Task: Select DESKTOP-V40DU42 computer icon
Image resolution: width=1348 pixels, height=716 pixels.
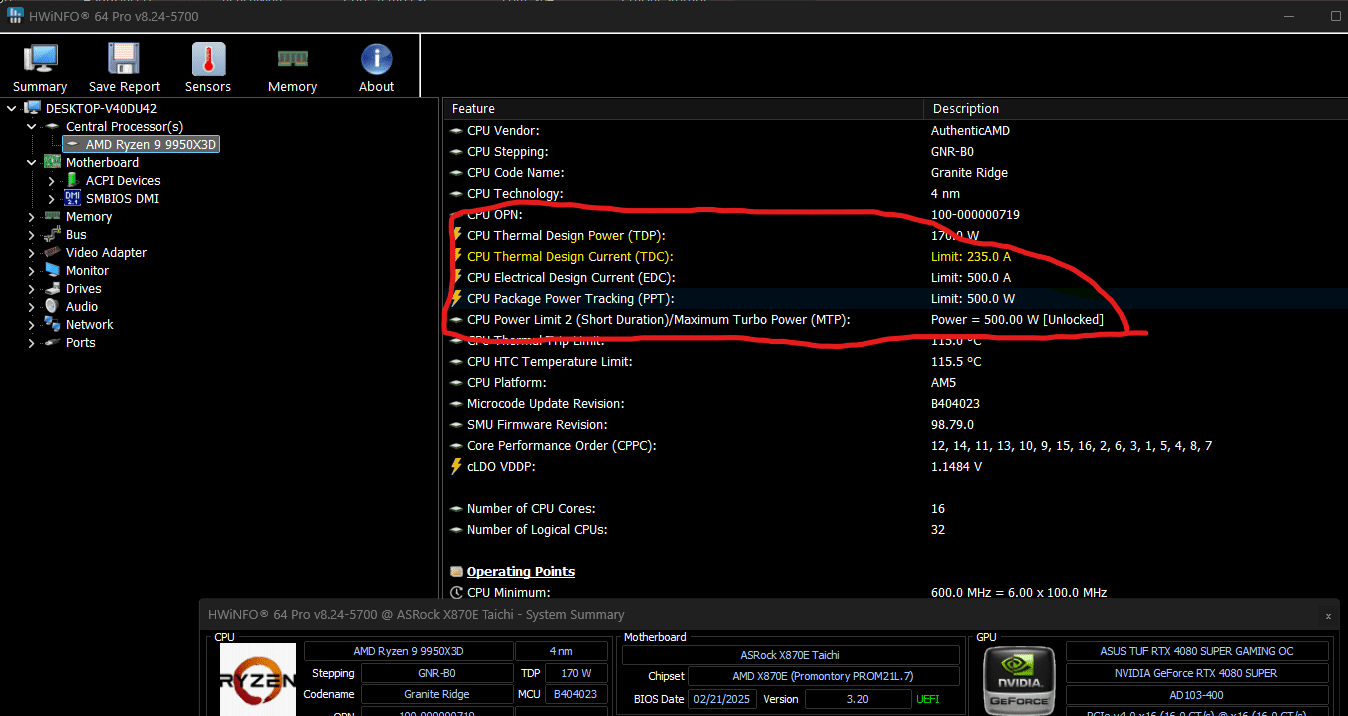Action: pyautogui.click(x=32, y=108)
